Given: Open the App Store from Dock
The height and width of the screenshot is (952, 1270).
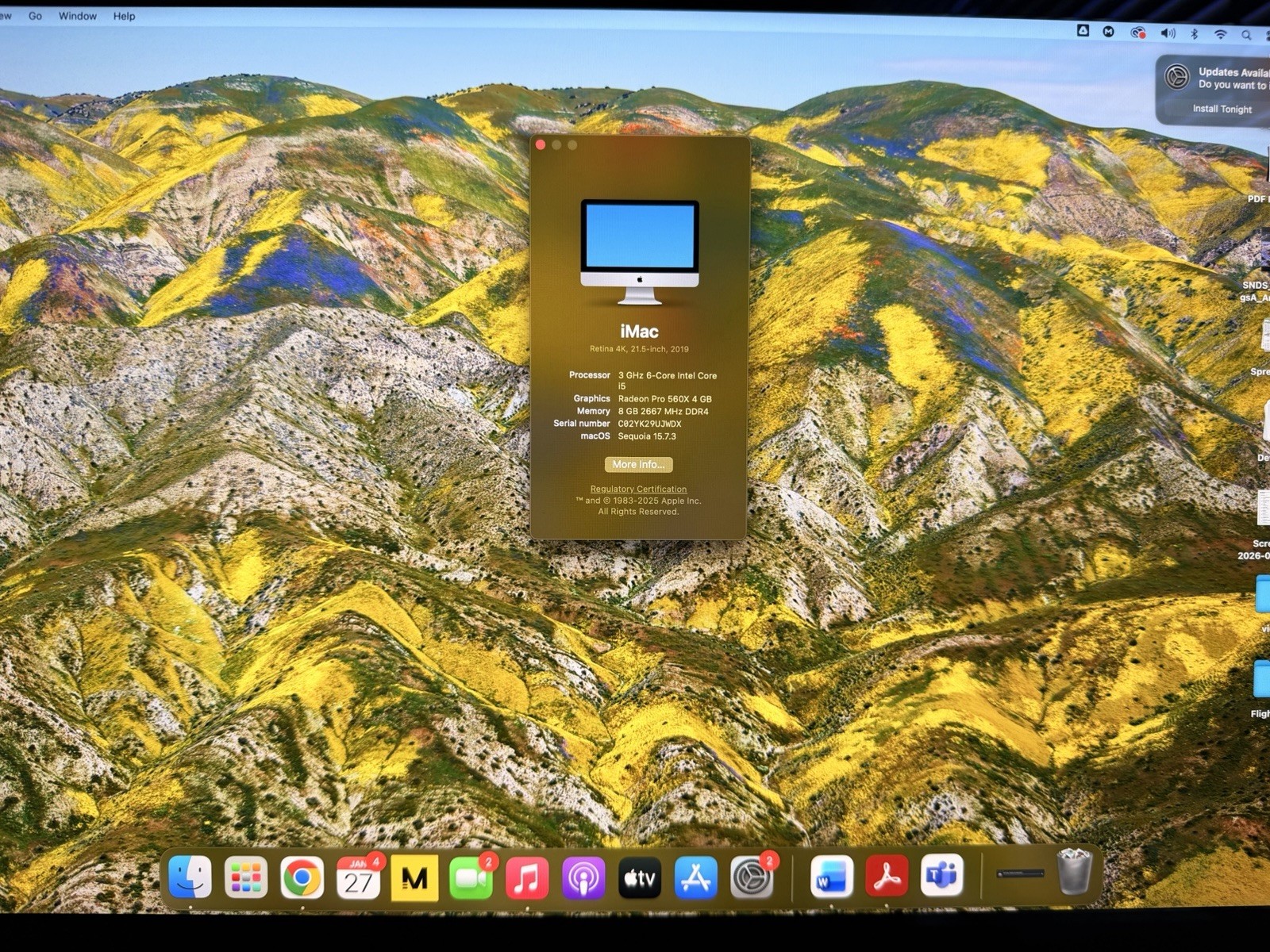Looking at the screenshot, I should [x=695, y=877].
